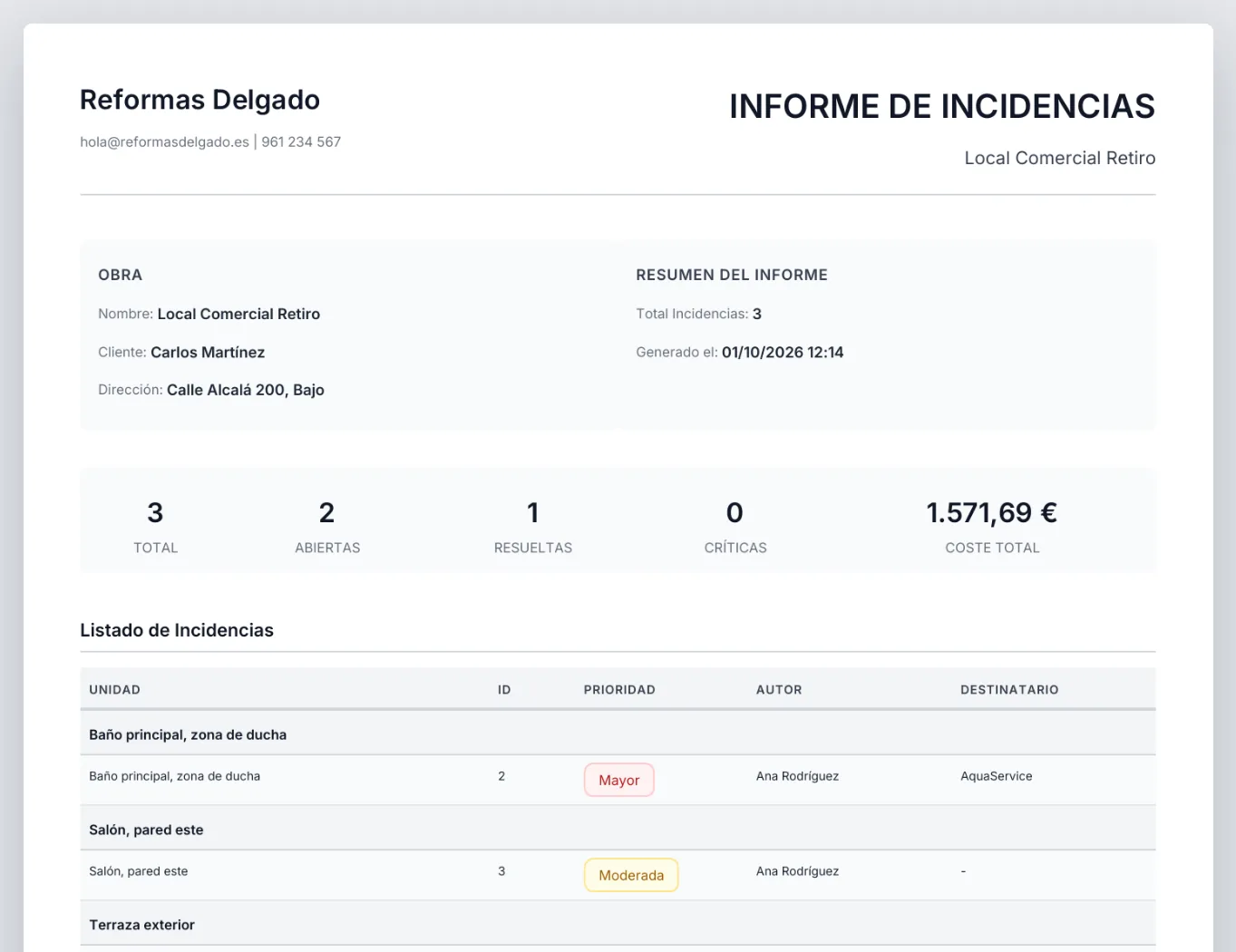
Task: Click the AquaService recipient cell
Action: click(997, 776)
